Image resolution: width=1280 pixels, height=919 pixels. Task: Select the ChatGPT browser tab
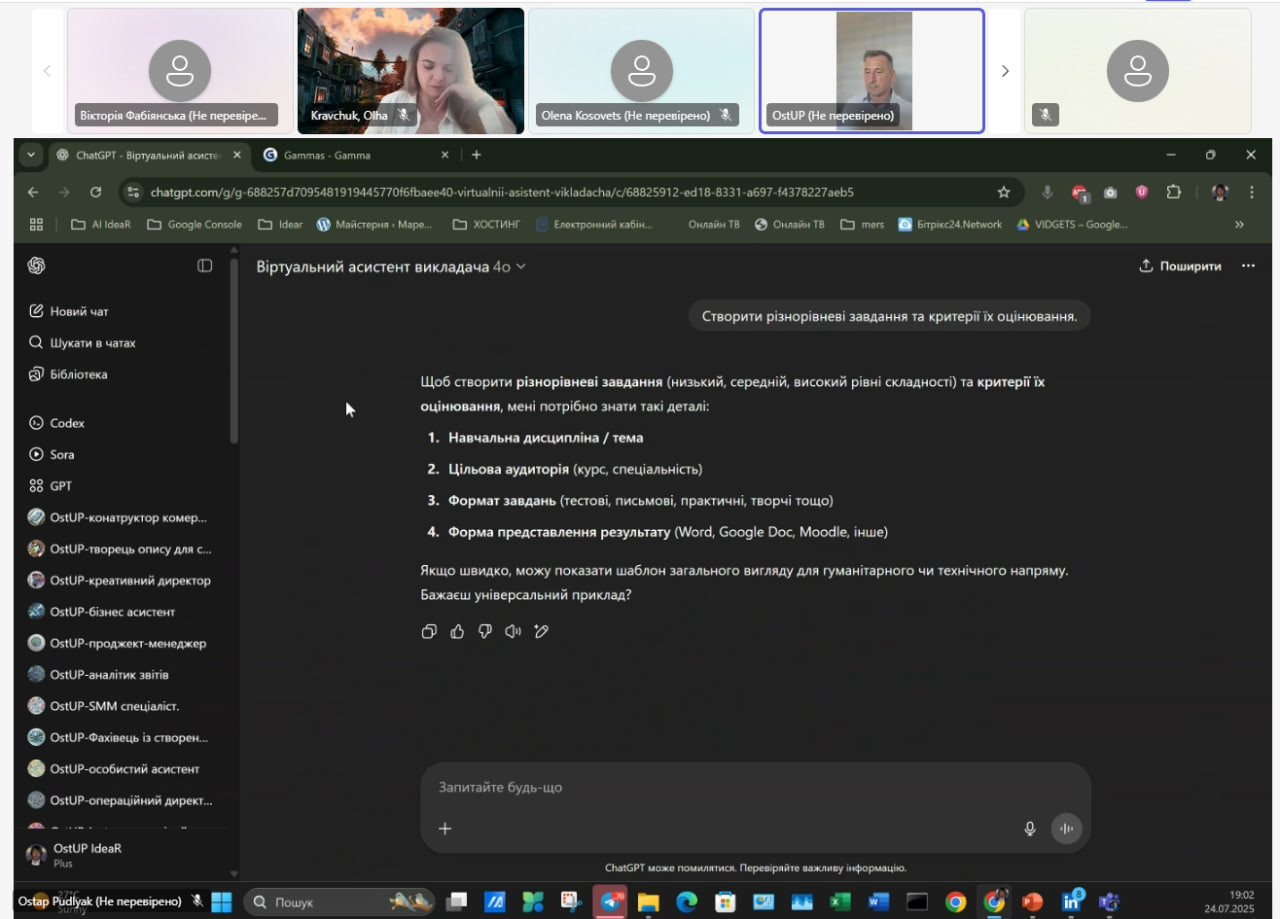point(147,155)
